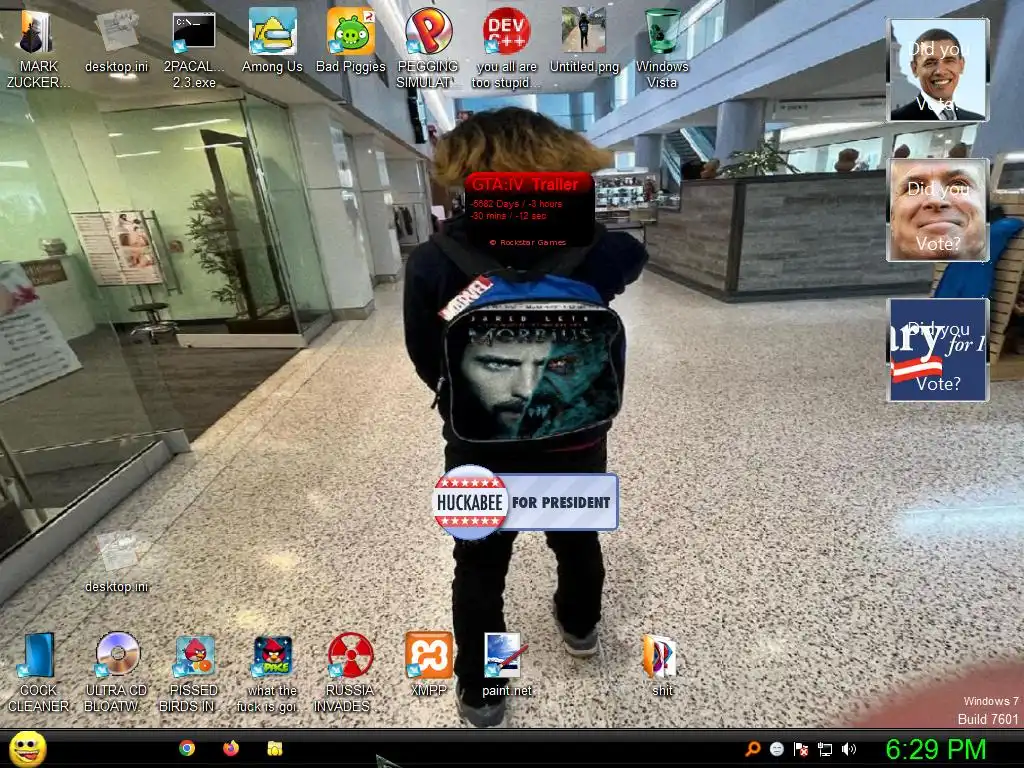1024x768 pixels.
Task: Click the grey face tray icon
Action: [x=776, y=749]
